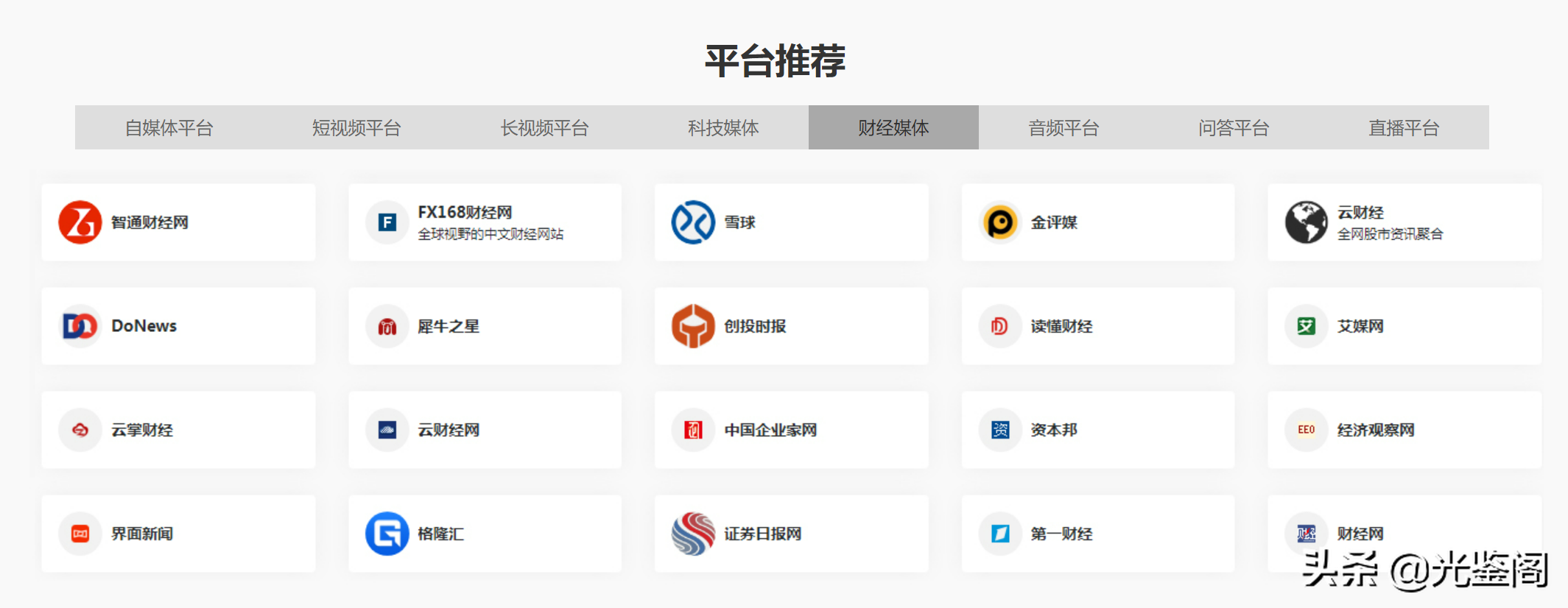Image resolution: width=1568 pixels, height=608 pixels.
Task: Open the 犀牛之星 platform card
Action: [485, 326]
